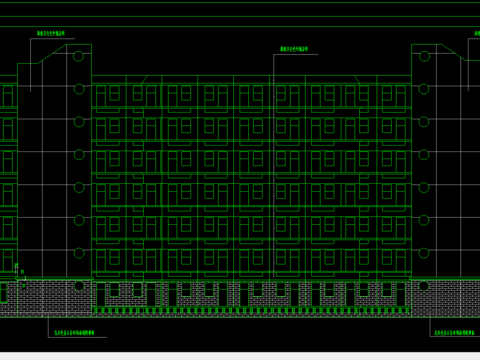Pick the sloped roof line of the right tower
480x360 pixels.
[x=454, y=52]
